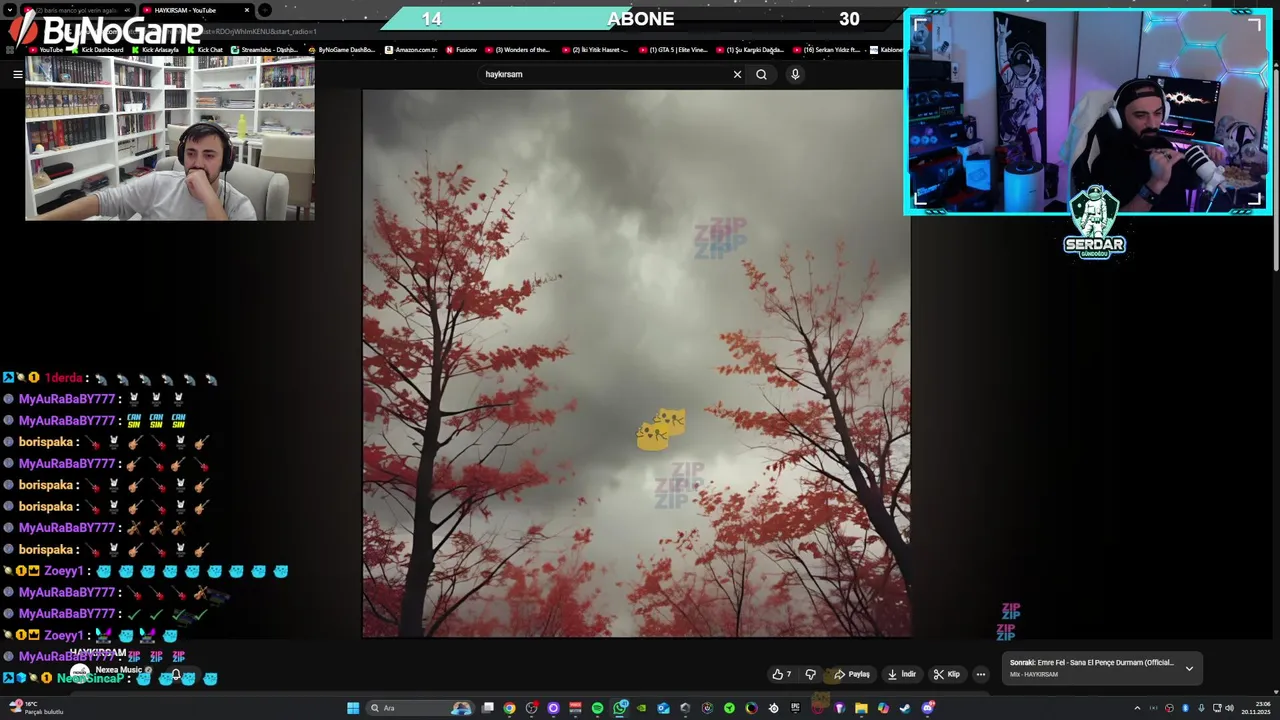Image resolution: width=1280 pixels, height=720 pixels.
Task: Launch Google Chrome from the taskbar
Action: [509, 708]
